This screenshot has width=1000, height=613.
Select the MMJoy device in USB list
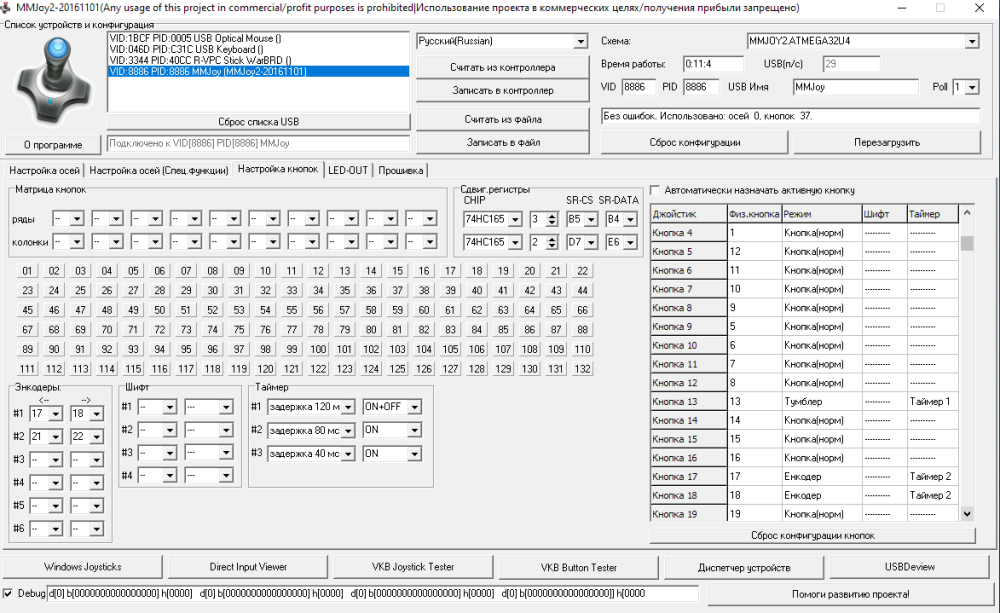click(x=207, y=72)
